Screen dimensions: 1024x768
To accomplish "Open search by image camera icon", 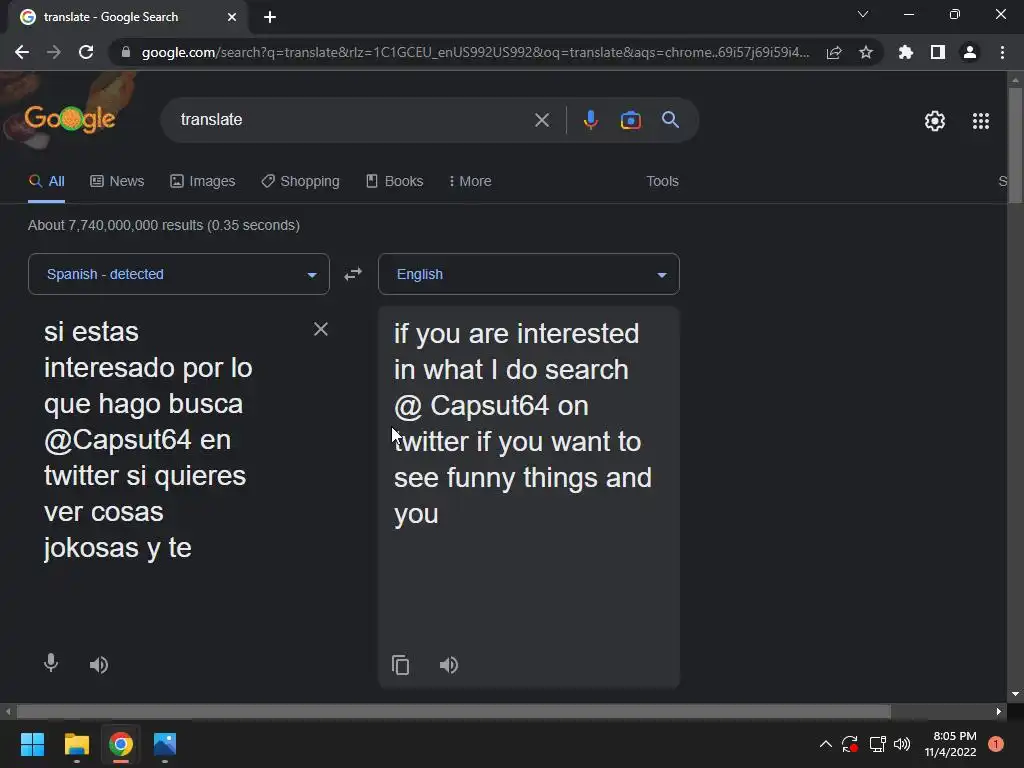I will pos(630,120).
